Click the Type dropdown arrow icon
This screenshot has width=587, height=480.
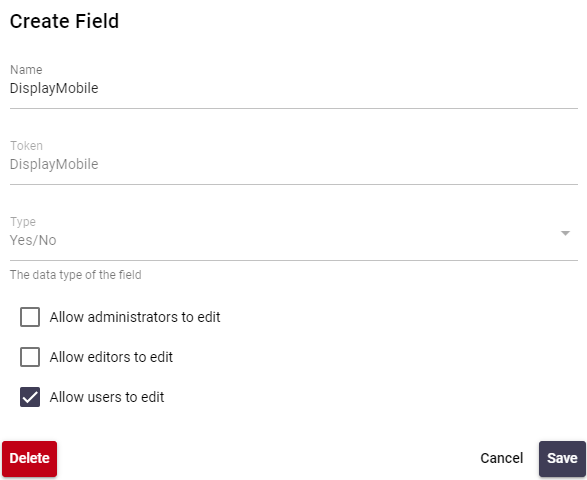coord(565,233)
